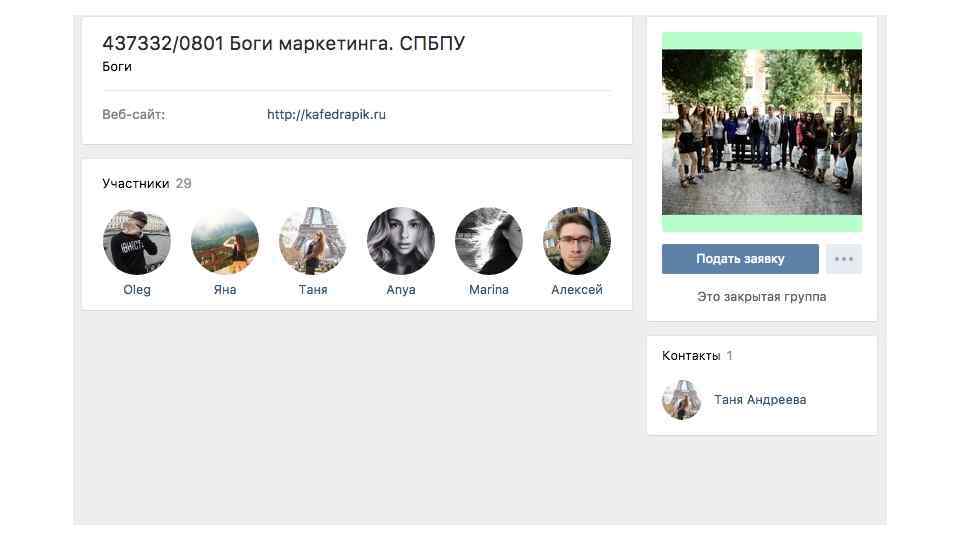
Task: Click the member count 29
Action: pyautogui.click(x=183, y=184)
